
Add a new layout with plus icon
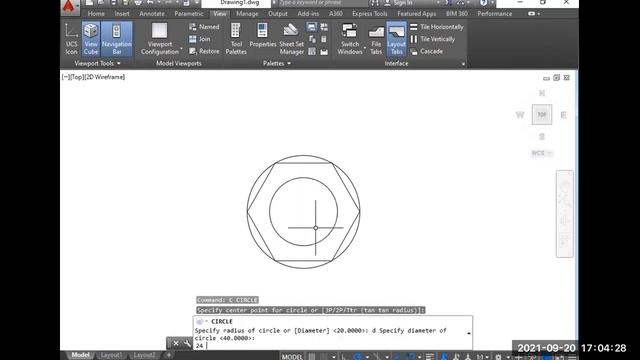point(168,355)
